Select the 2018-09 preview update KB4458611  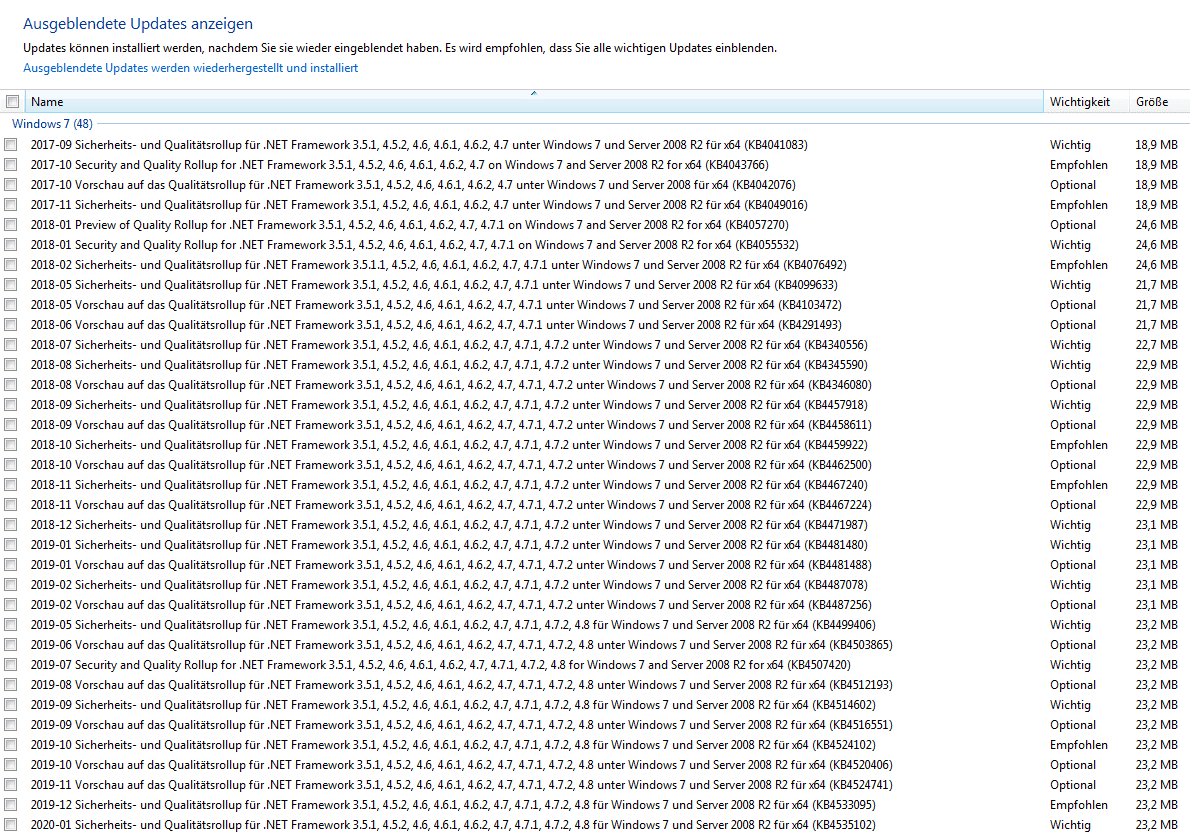pyautogui.click(x=451, y=425)
